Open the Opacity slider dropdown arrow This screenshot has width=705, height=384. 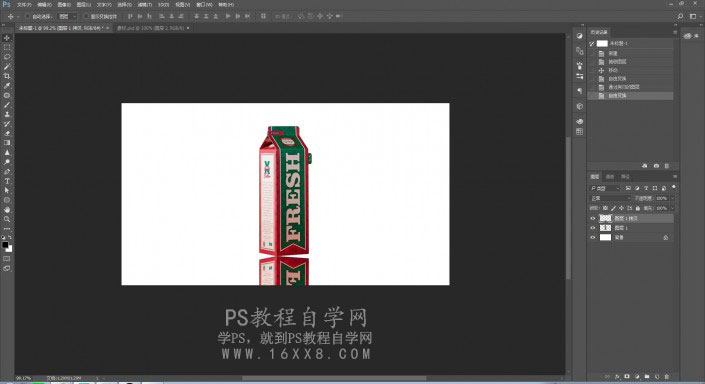click(x=673, y=198)
